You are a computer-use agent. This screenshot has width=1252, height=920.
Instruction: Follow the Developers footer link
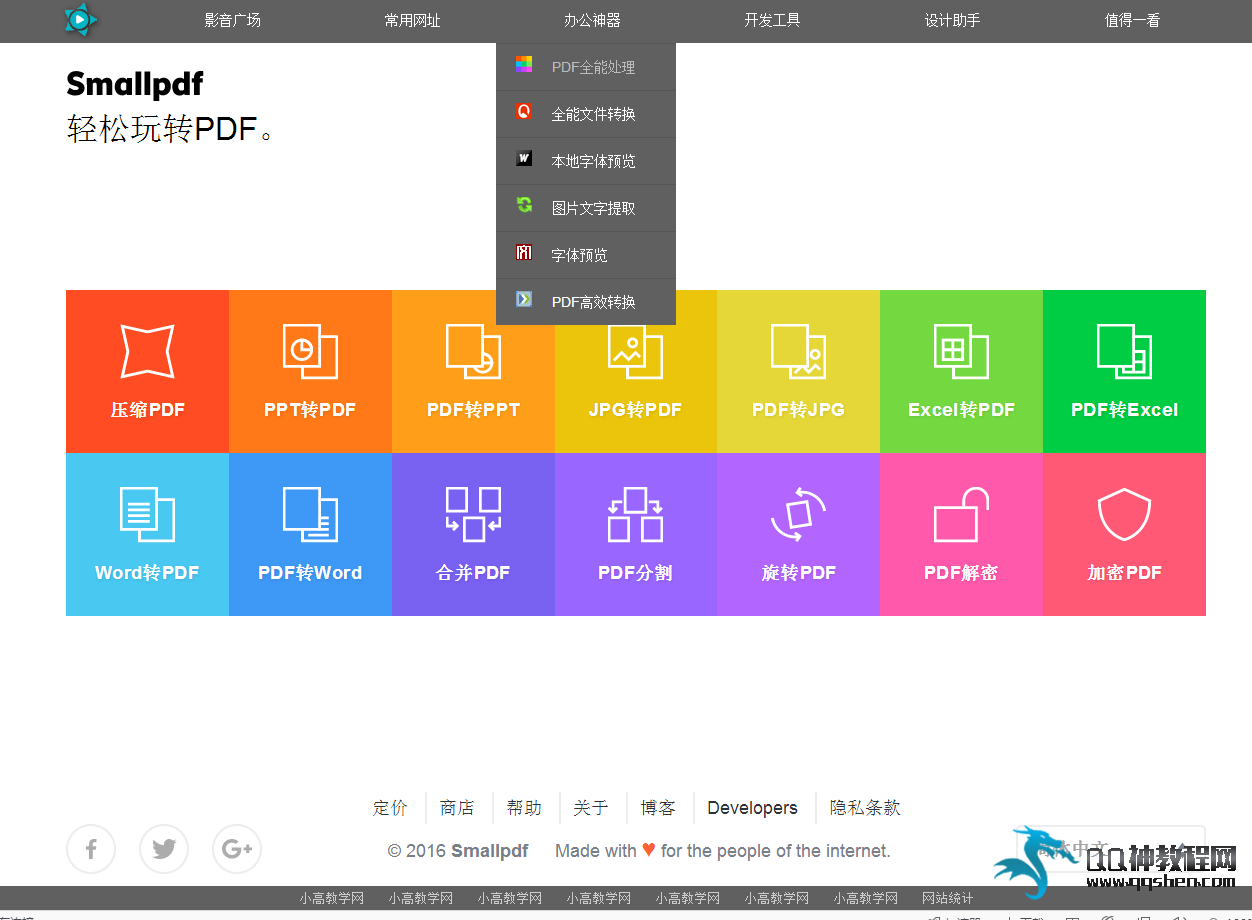752,808
